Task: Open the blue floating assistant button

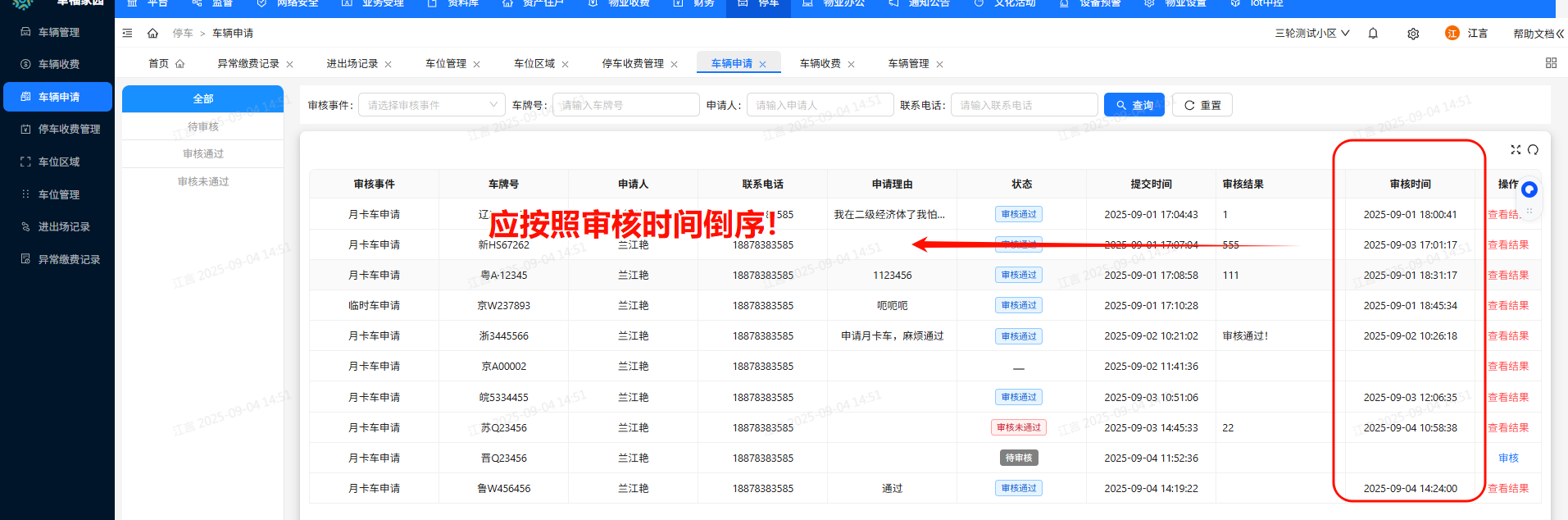Action: (1529, 189)
